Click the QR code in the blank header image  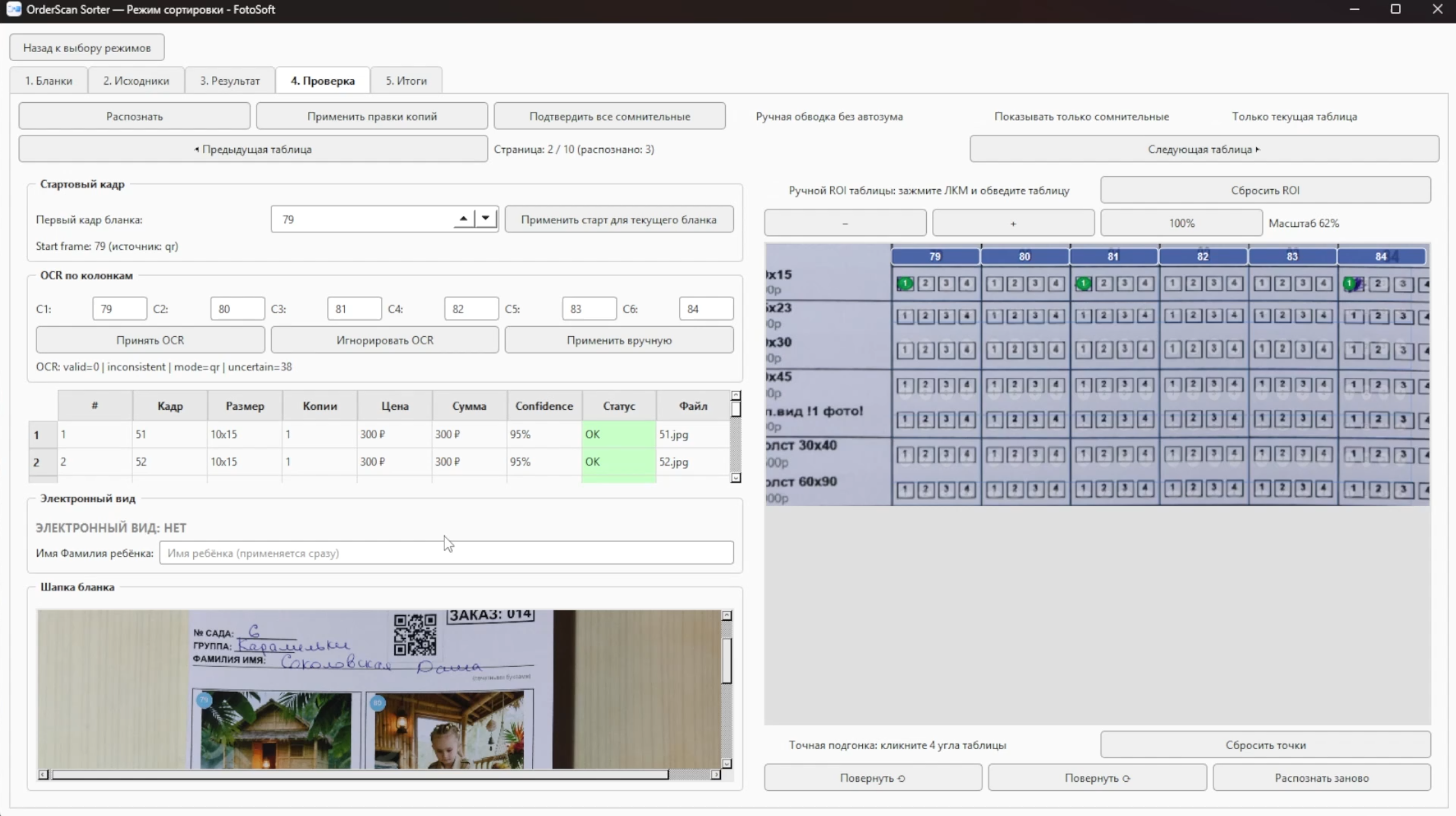coord(415,634)
